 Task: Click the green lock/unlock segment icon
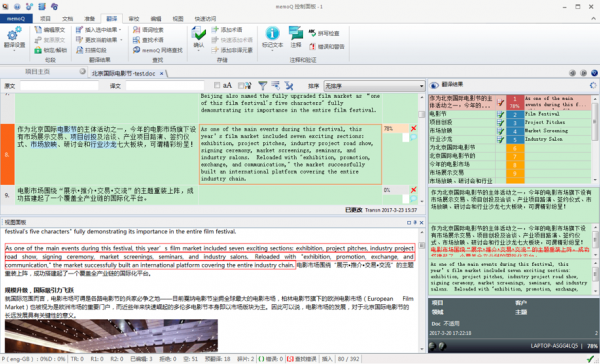pos(38,50)
